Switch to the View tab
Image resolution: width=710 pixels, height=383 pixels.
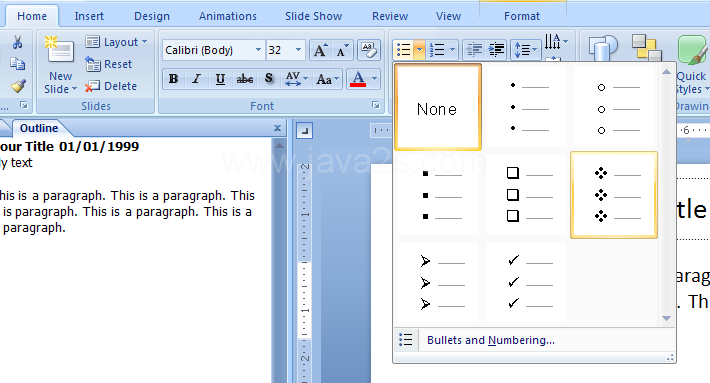448,16
